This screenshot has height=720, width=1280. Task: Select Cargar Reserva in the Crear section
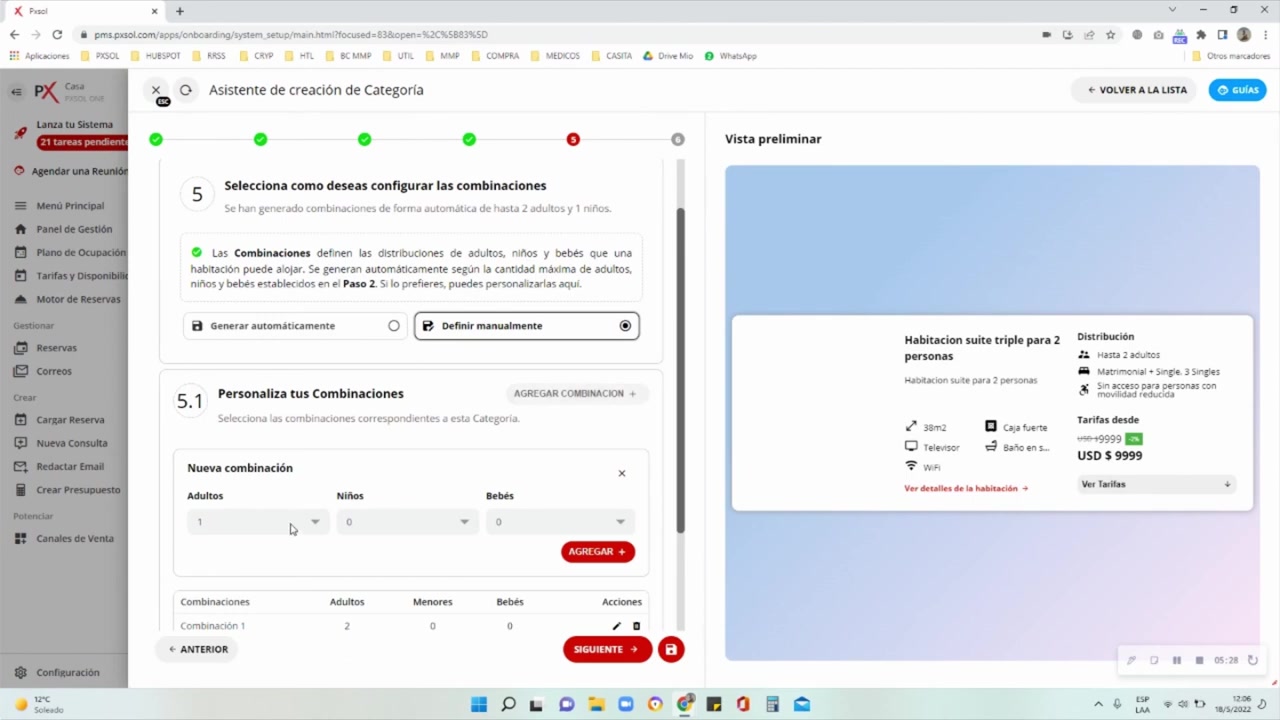pos(70,419)
